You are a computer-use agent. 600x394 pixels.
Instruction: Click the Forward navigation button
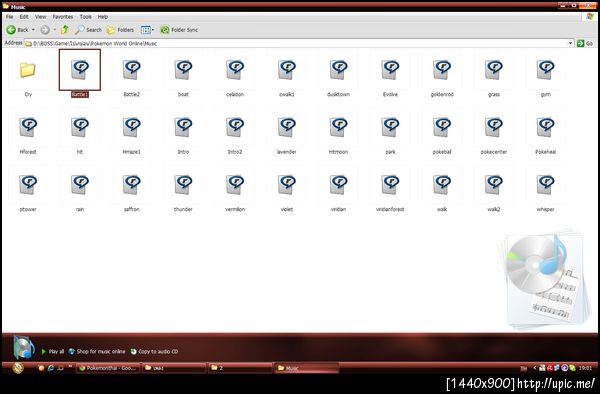(x=45, y=29)
